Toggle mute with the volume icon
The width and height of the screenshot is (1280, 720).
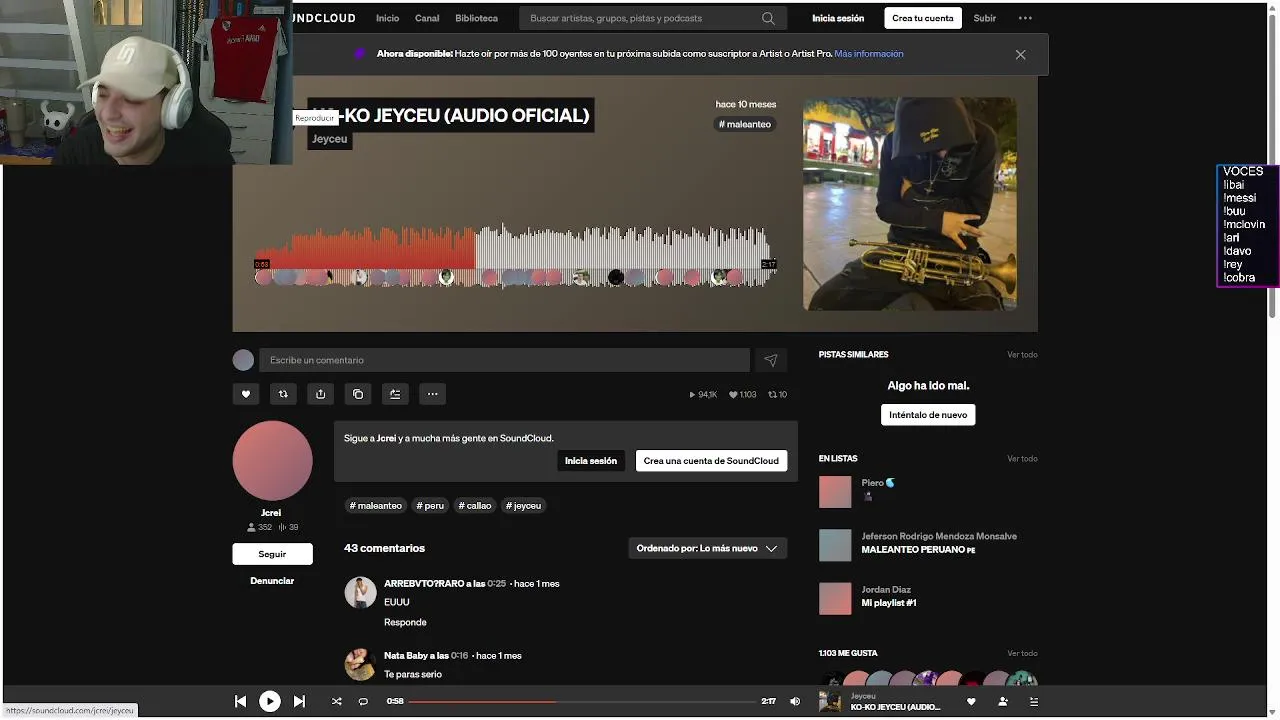795,702
